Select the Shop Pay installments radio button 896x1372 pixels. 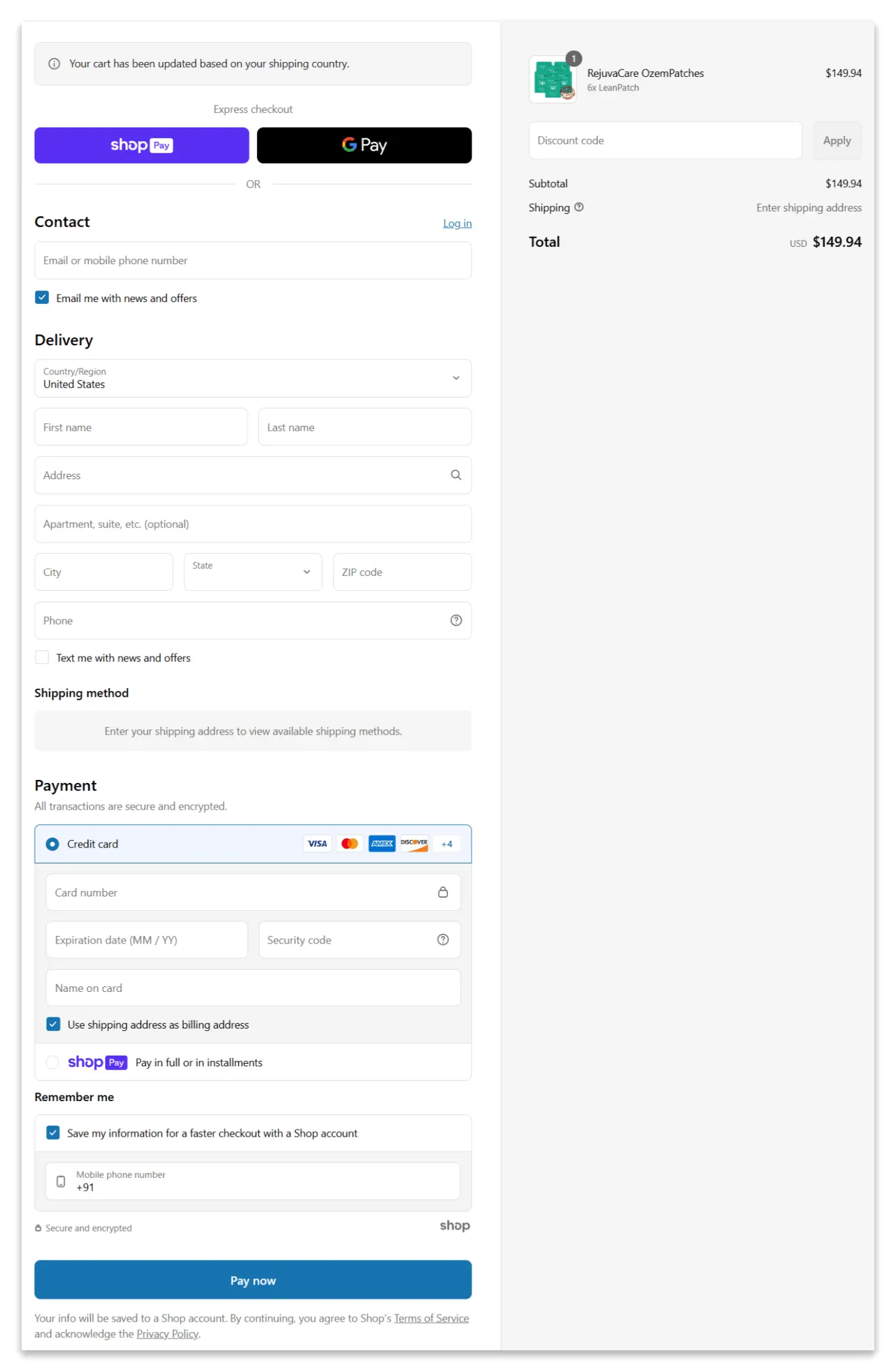pos(53,1062)
